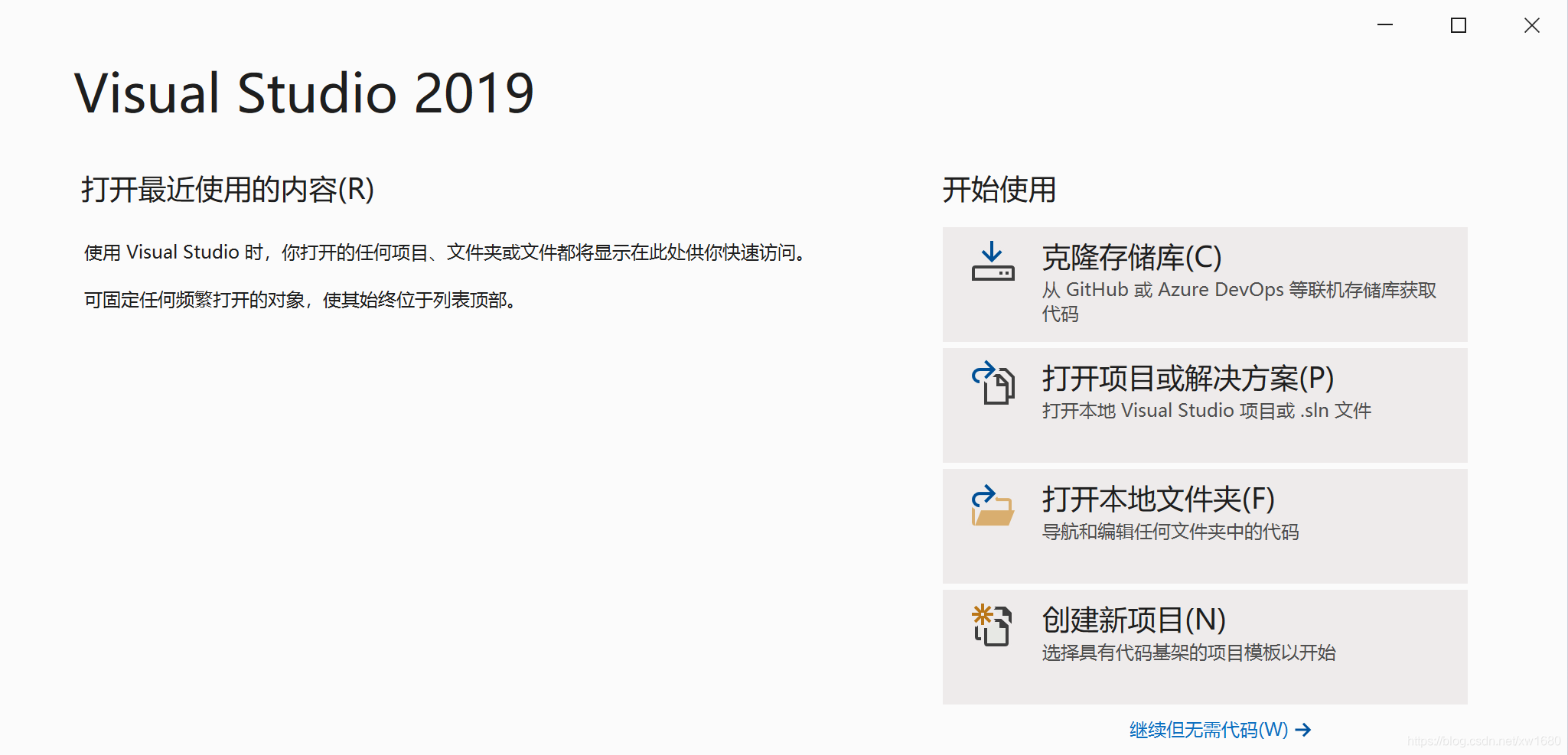Start the 创建新项目(N) title
Screen dimensions: 1568x755
click(x=1134, y=620)
